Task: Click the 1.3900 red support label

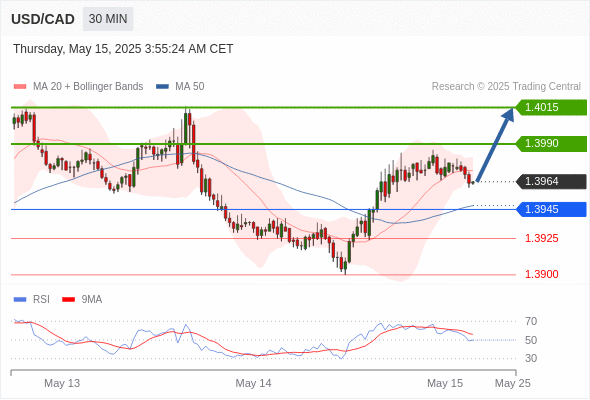Action: click(x=541, y=274)
